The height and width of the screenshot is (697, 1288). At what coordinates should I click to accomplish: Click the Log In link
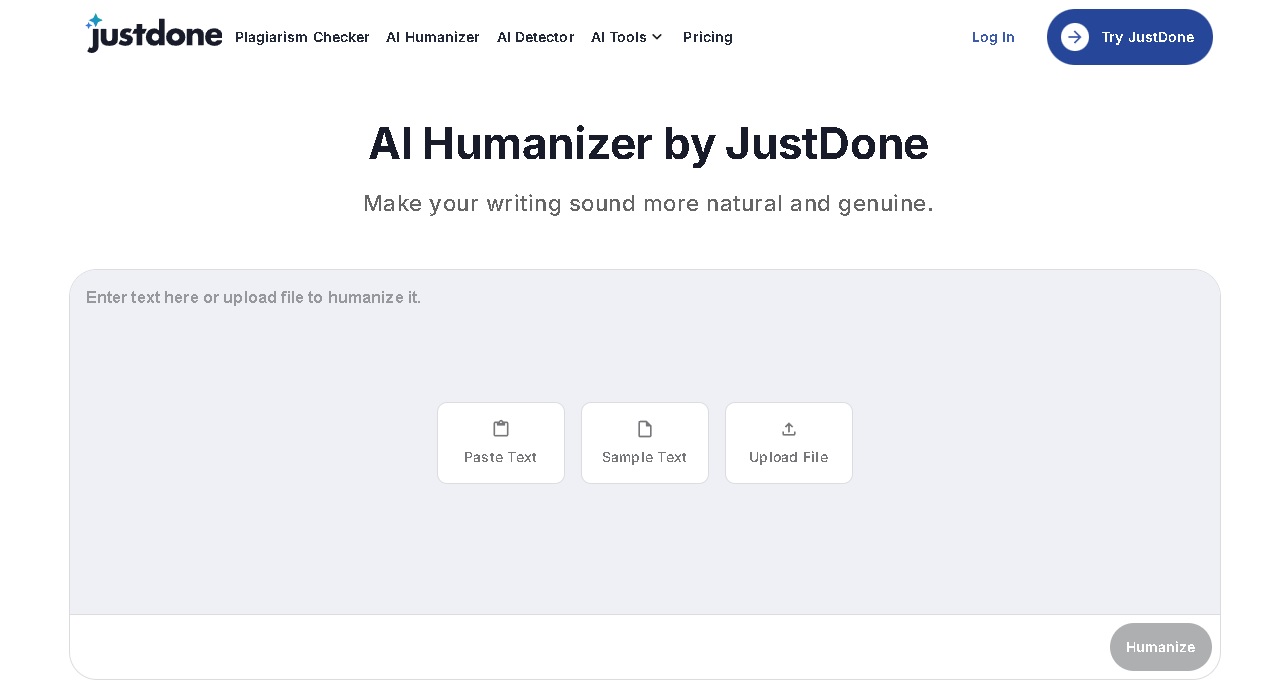pos(993,37)
